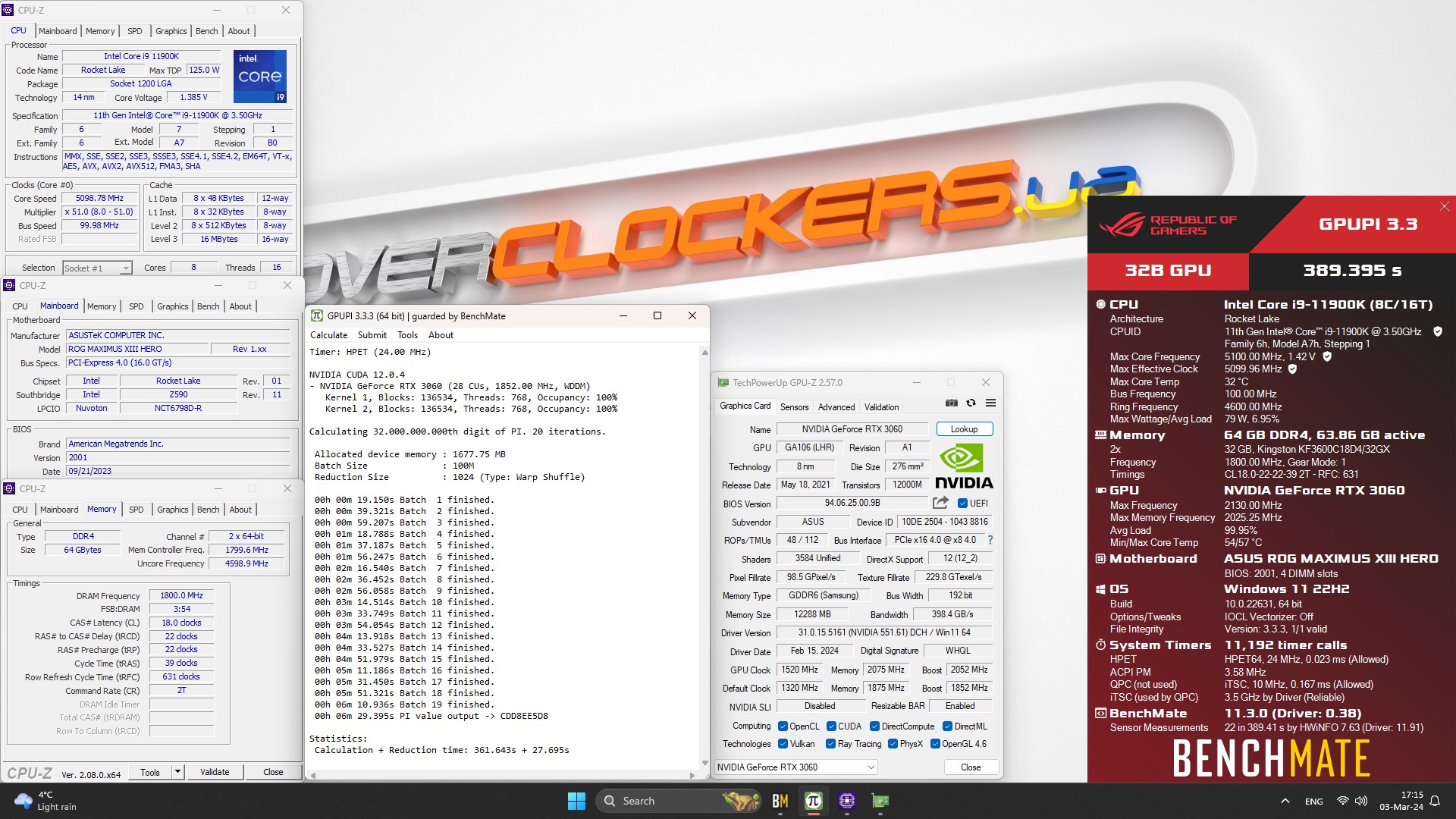Screen dimensions: 1456x819
Task: Open the About menu in GPUPI
Action: click(441, 334)
